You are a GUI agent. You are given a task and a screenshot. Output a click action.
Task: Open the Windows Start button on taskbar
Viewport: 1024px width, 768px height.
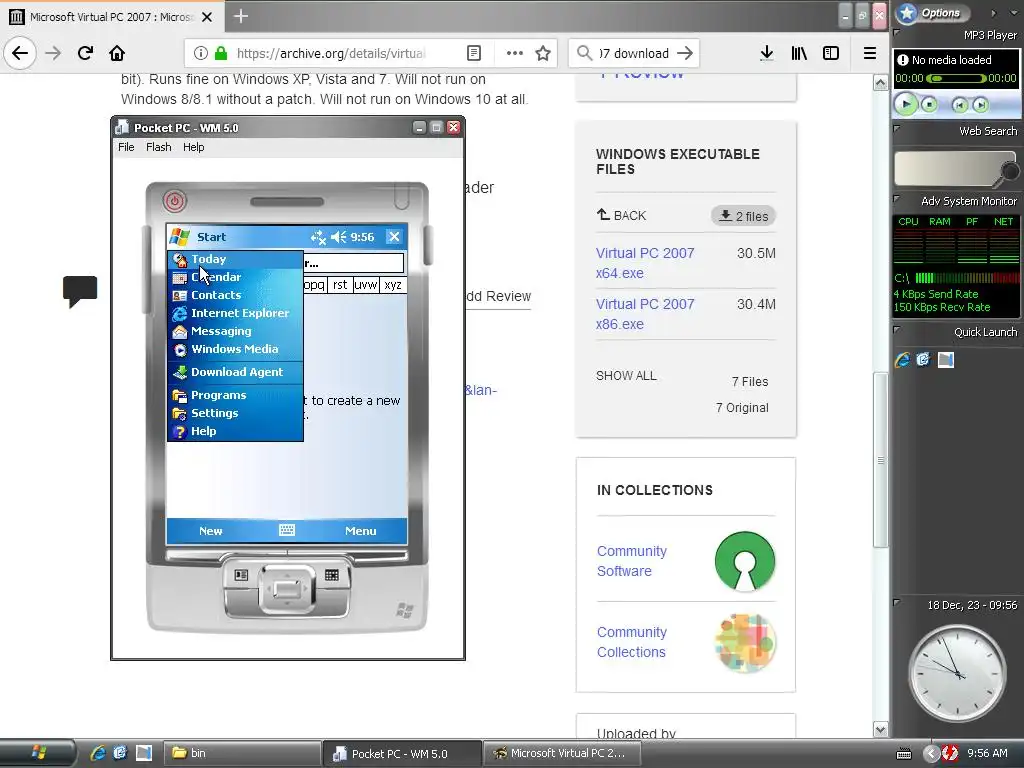click(38, 753)
